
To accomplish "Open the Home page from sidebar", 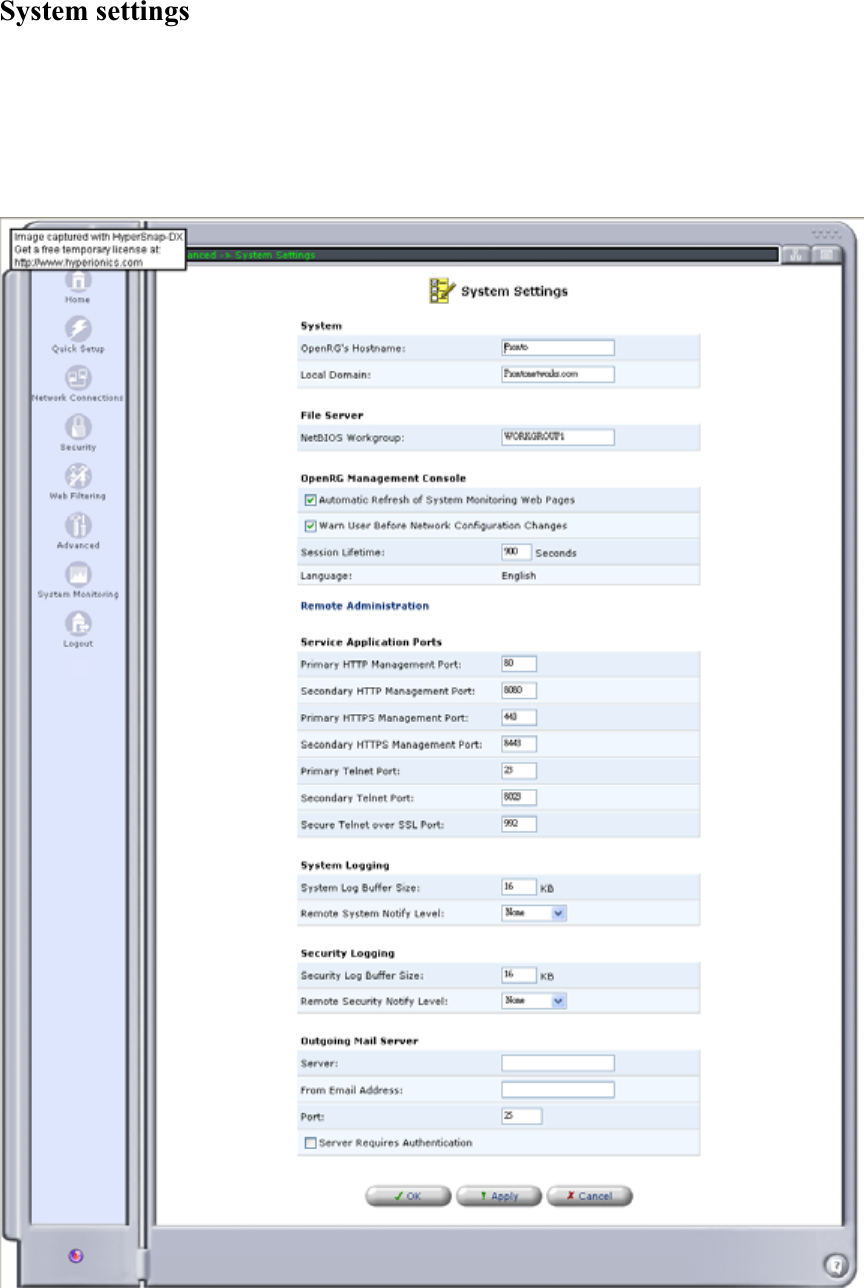I will tap(78, 283).
